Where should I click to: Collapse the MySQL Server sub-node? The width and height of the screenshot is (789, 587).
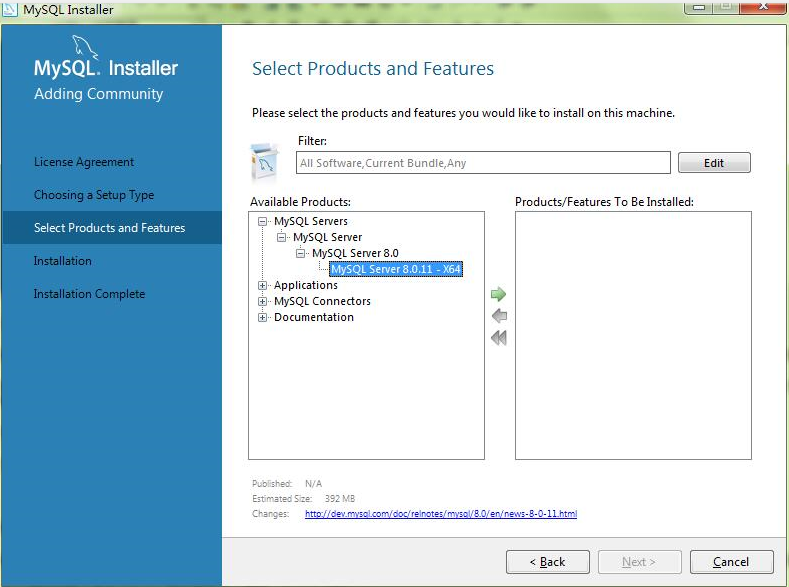281,237
